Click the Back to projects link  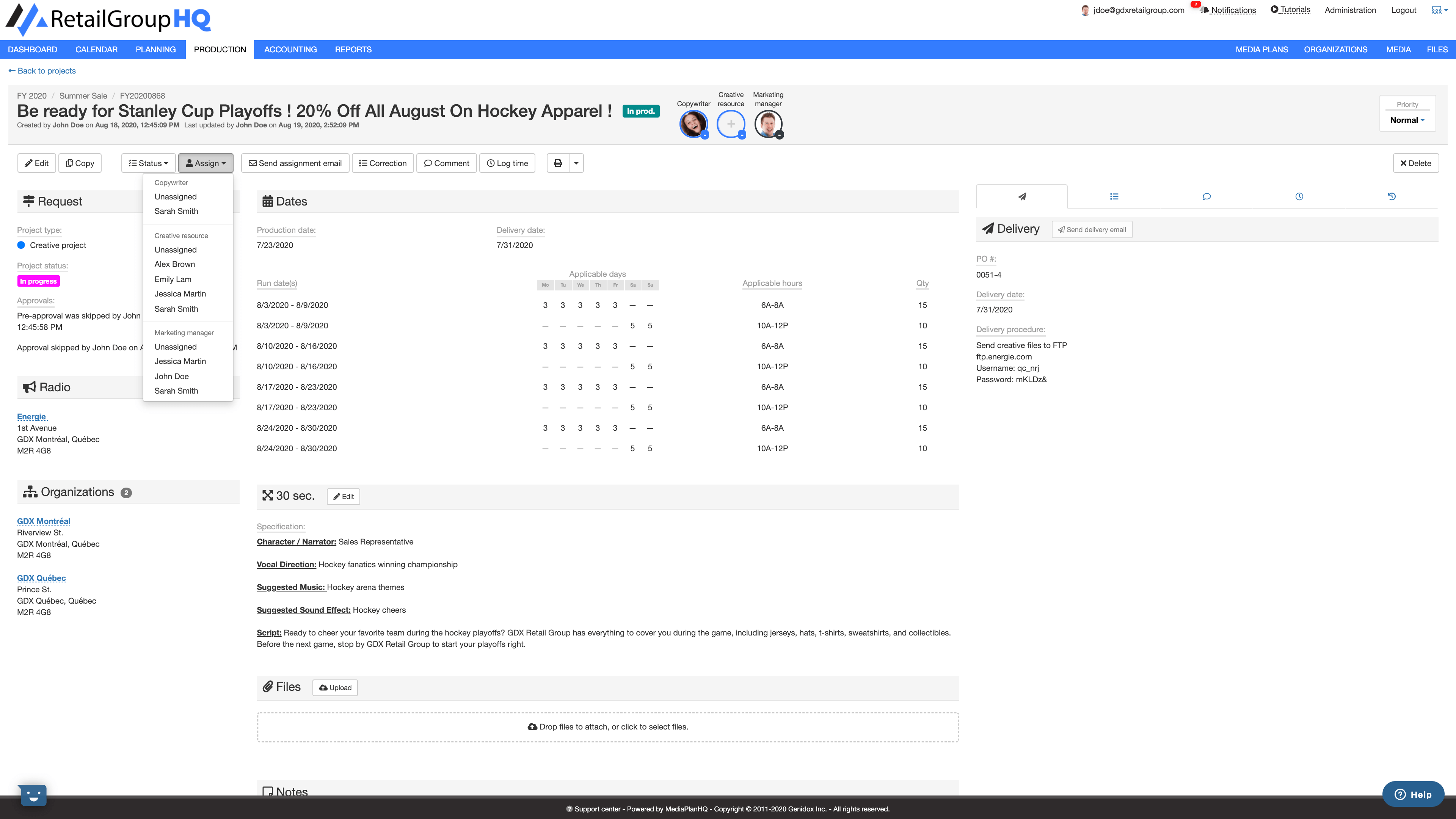pos(42,71)
